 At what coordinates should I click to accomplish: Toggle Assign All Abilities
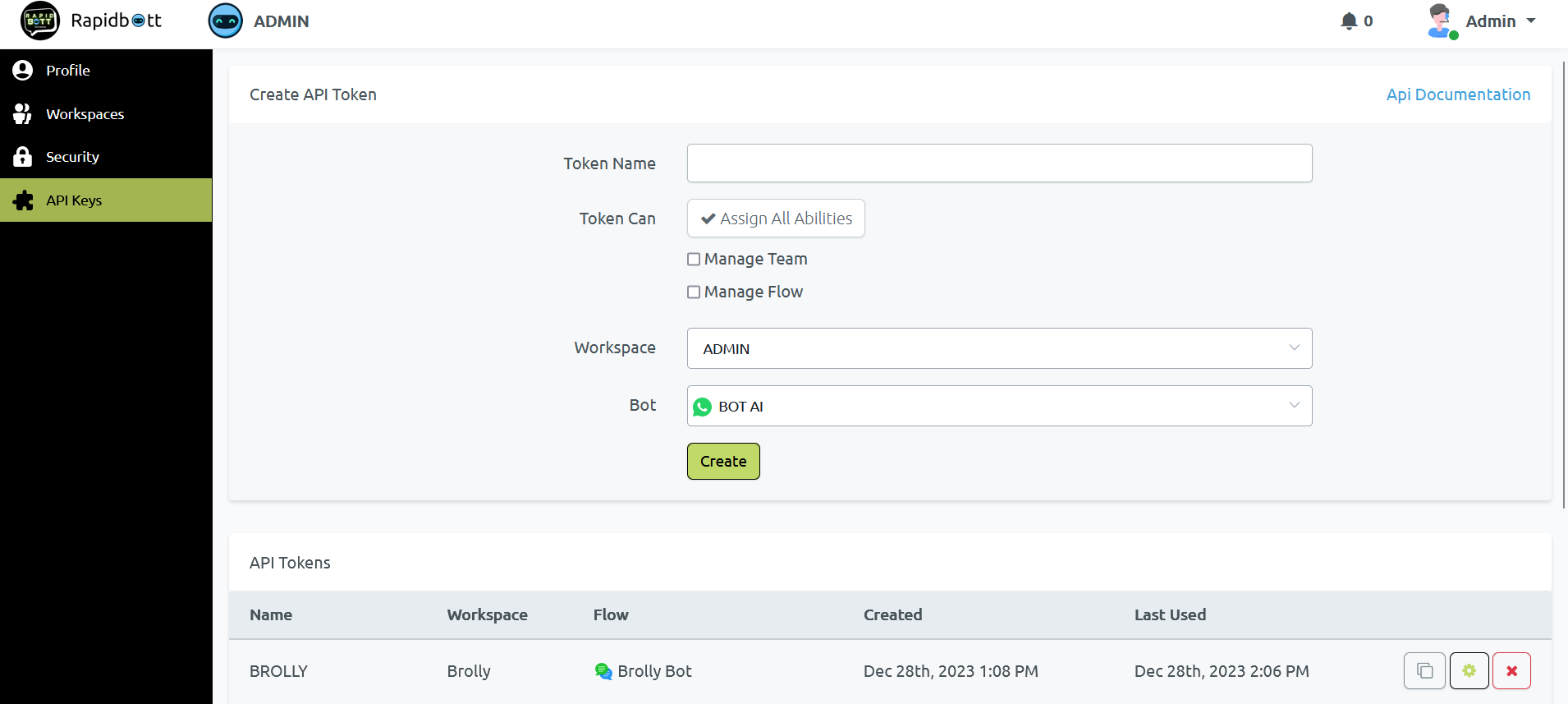click(776, 219)
